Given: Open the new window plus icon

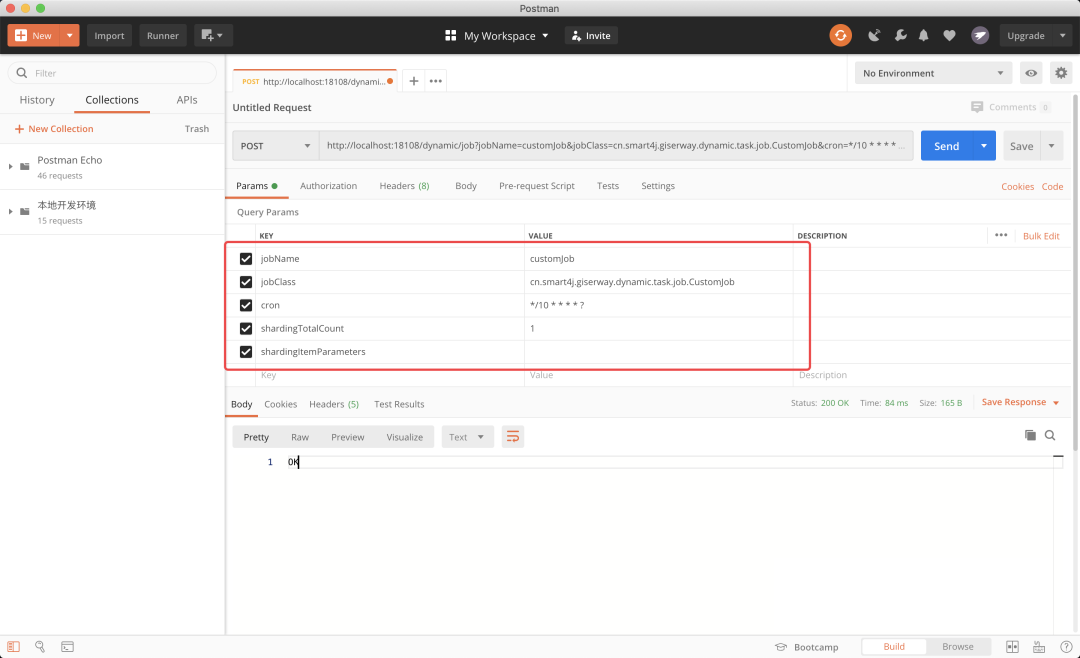Looking at the screenshot, I should coord(213,35).
